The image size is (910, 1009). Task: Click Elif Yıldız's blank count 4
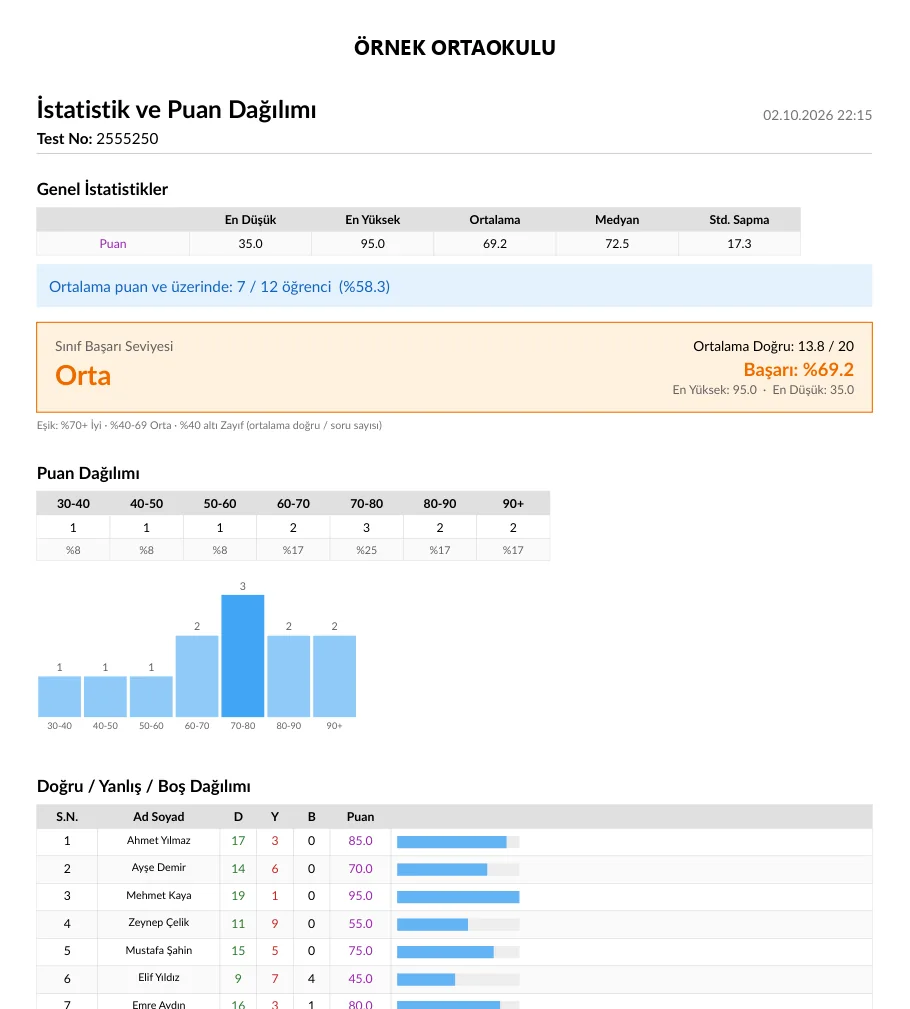[311, 979]
